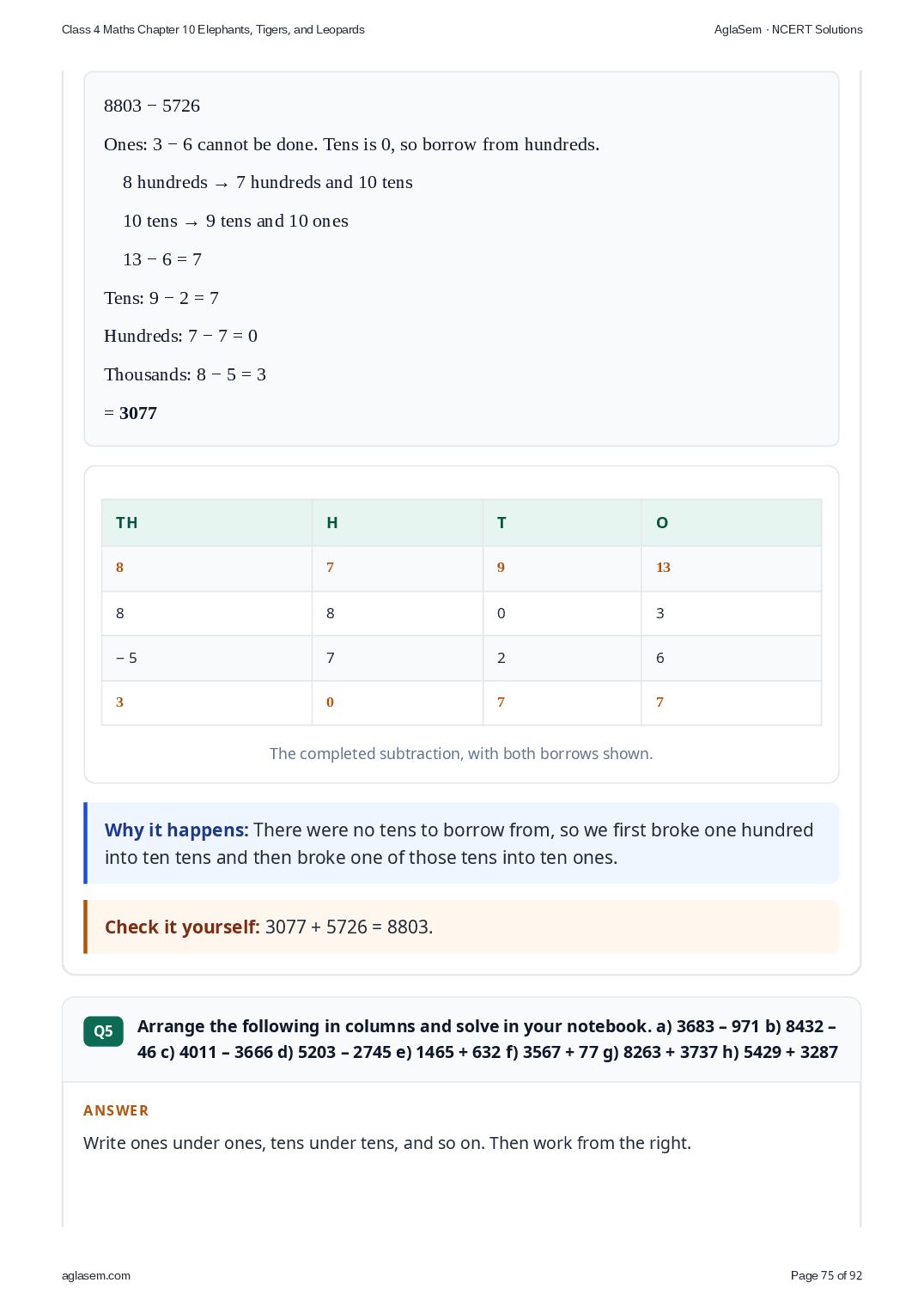
Task: Click the 'Why it happens' callout heading
Action: coord(177,830)
